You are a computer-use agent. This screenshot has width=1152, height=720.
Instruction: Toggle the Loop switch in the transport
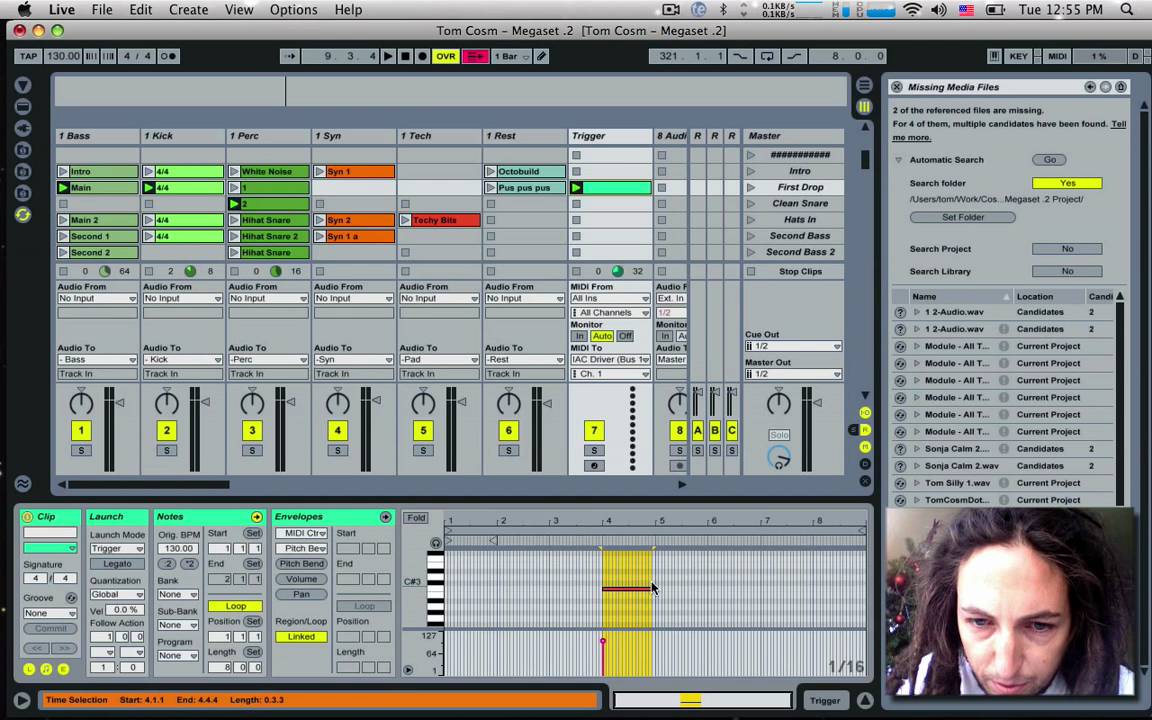point(767,56)
